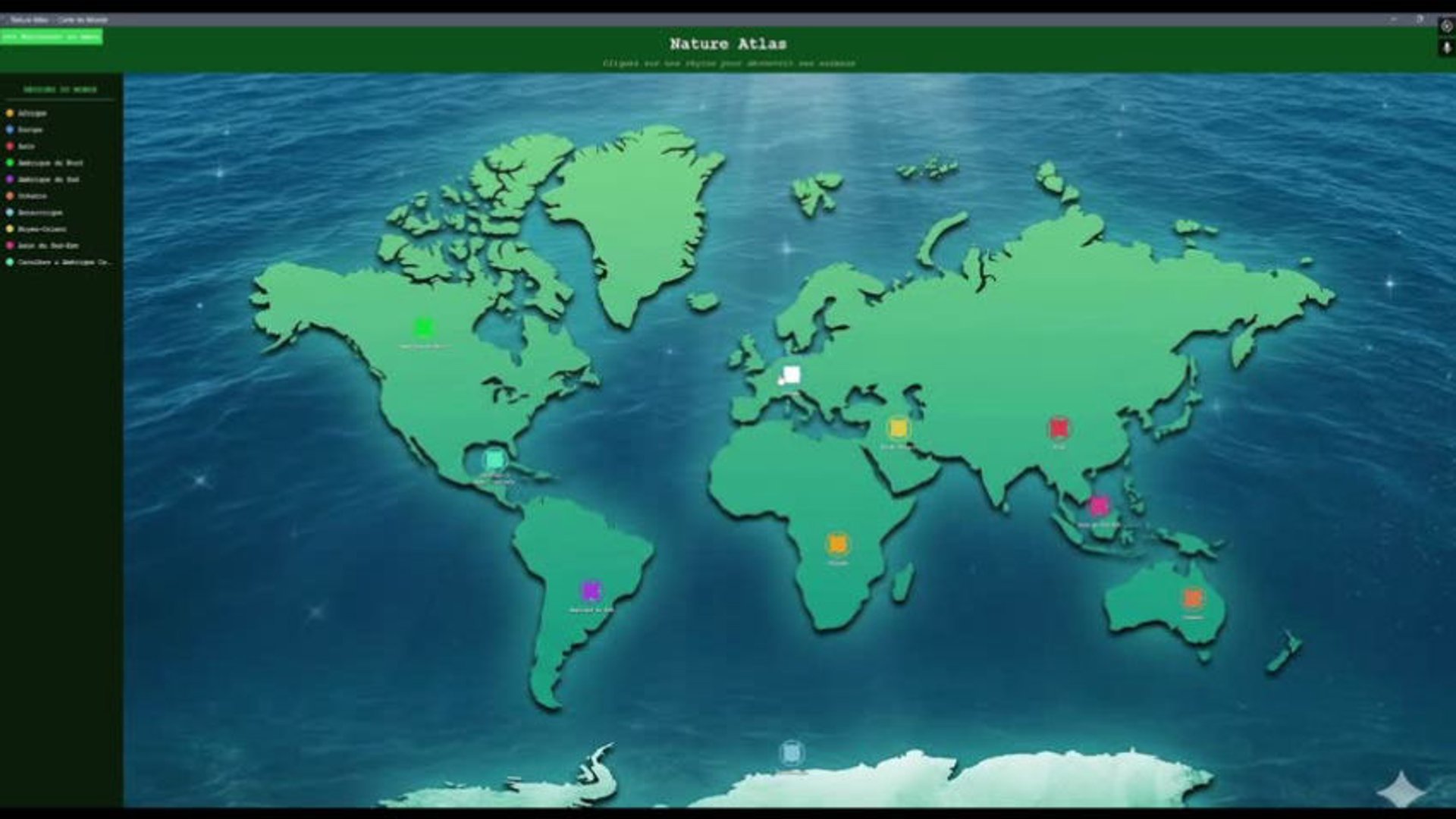1456x819 pixels.
Task: Click the green North America map marker
Action: [x=423, y=328]
